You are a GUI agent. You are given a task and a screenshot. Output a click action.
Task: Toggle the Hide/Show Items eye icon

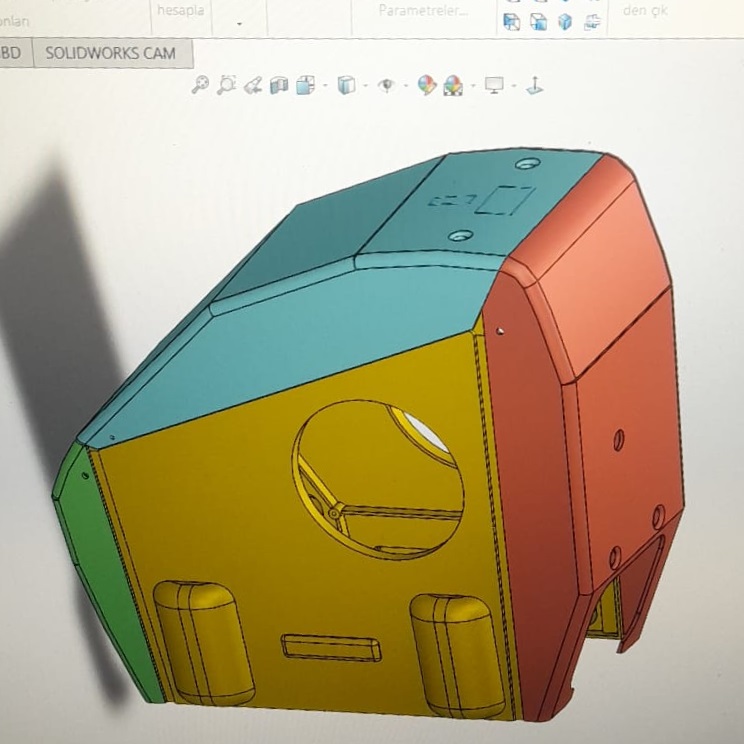[386, 85]
